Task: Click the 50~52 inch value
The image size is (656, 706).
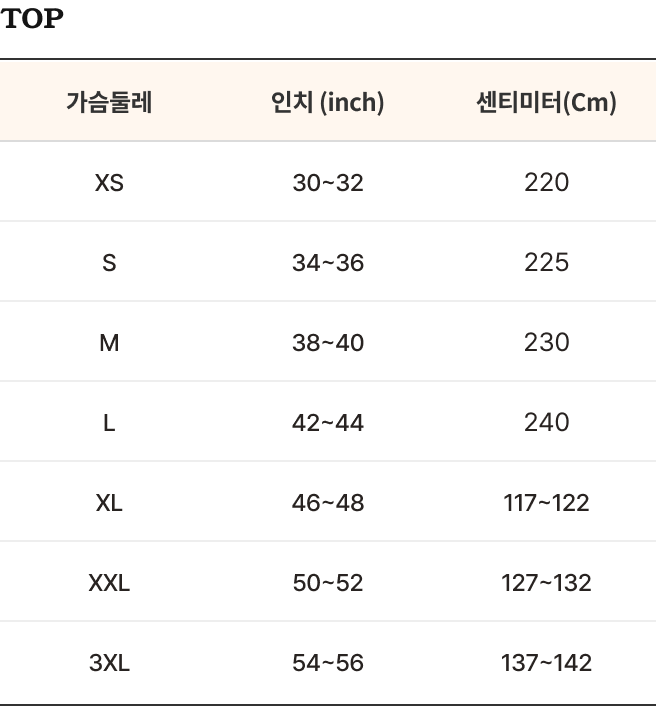Action: click(x=328, y=583)
